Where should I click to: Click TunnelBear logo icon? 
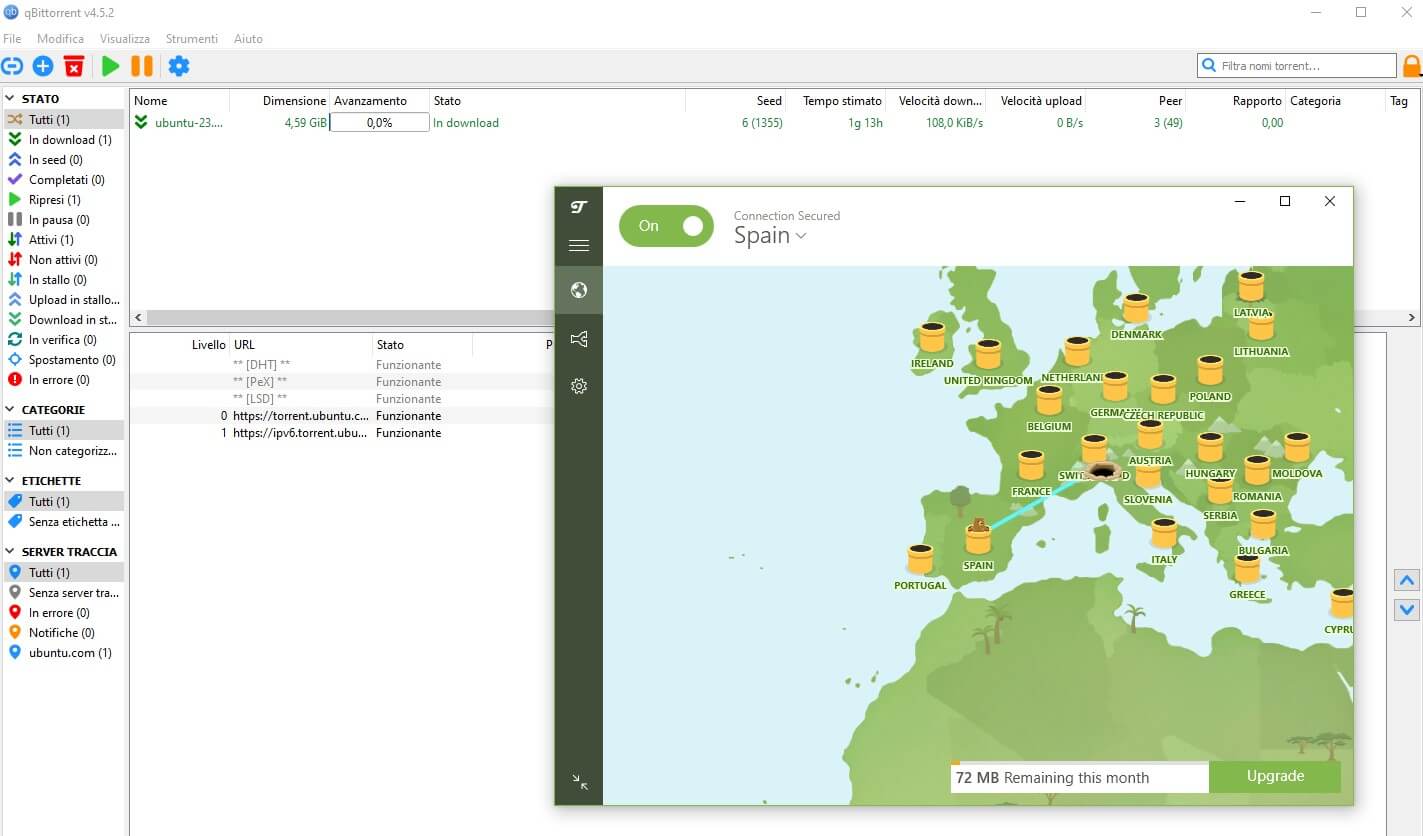(x=578, y=207)
